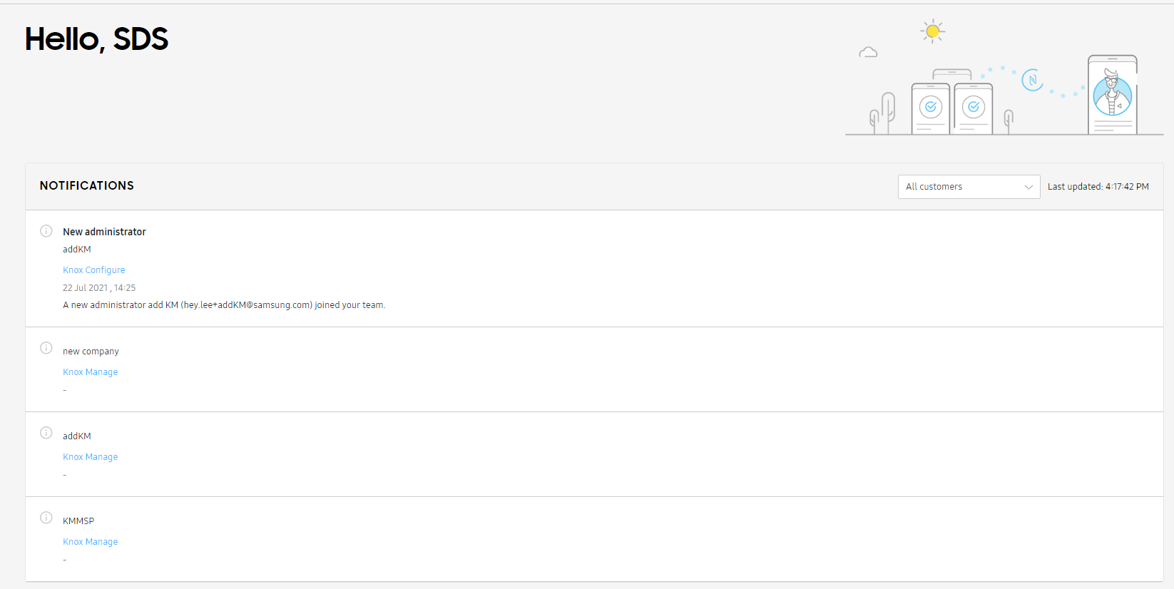Open the Knox Manage link under new company
This screenshot has width=1174, height=589.
point(90,372)
